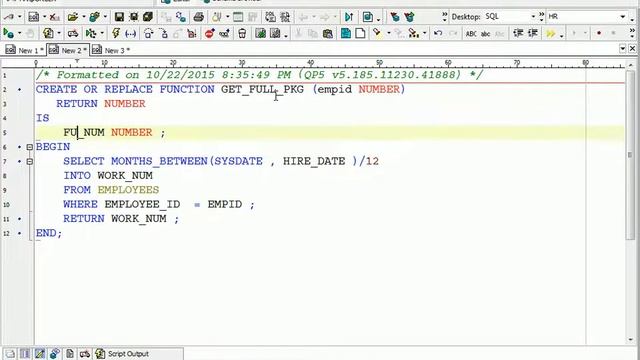Open the execute play dropdown arrow

19,33
